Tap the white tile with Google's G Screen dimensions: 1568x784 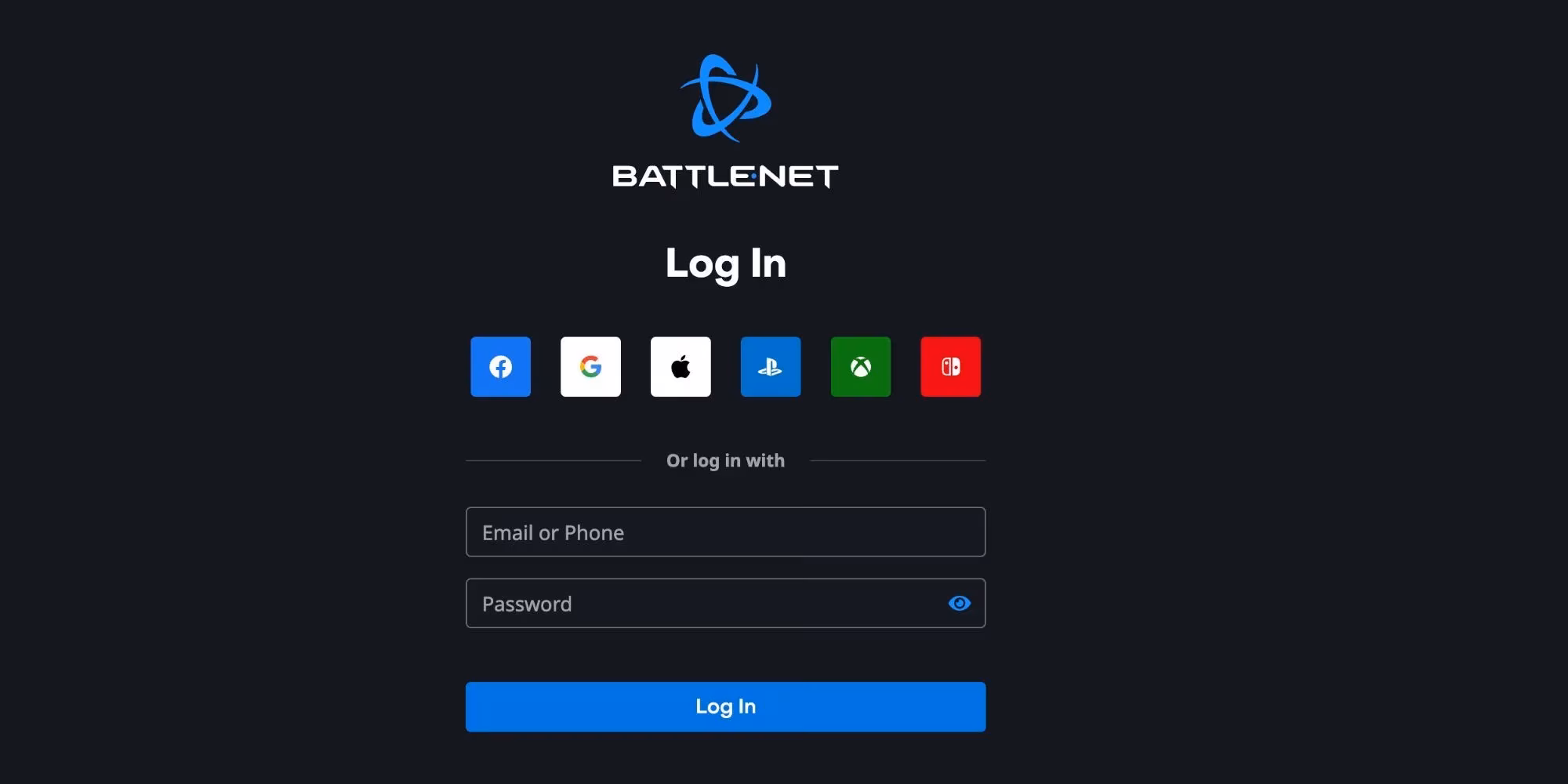pyautogui.click(x=590, y=367)
